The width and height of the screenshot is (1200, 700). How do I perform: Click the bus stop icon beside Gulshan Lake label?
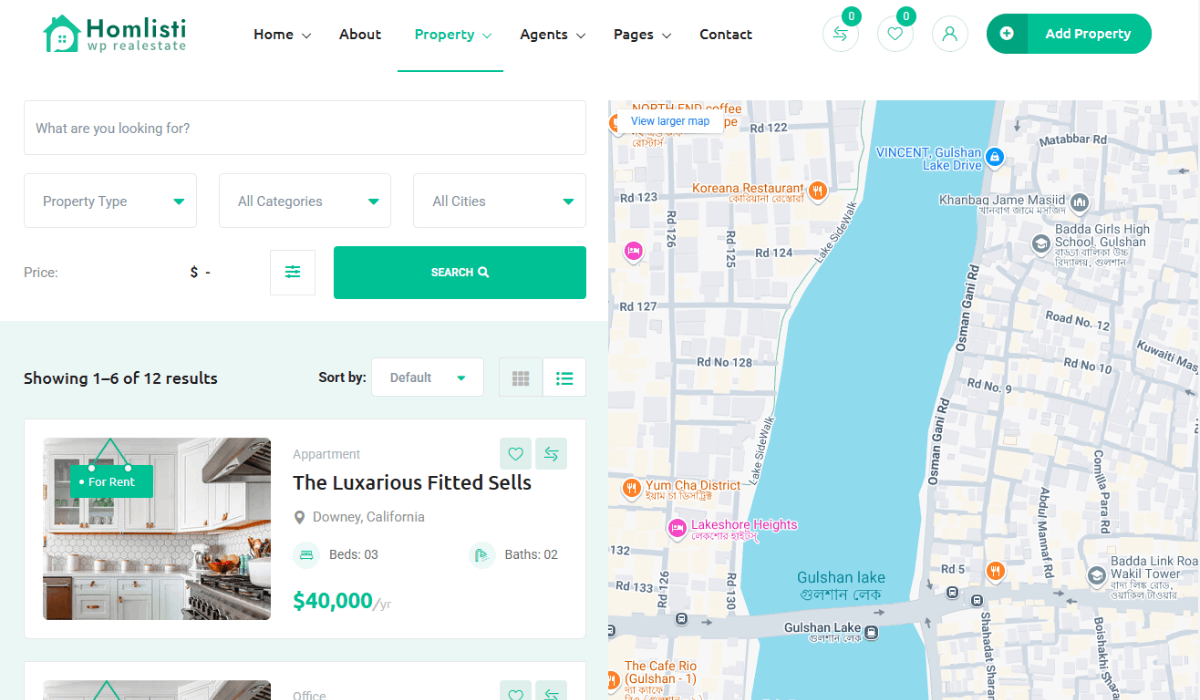[871, 632]
